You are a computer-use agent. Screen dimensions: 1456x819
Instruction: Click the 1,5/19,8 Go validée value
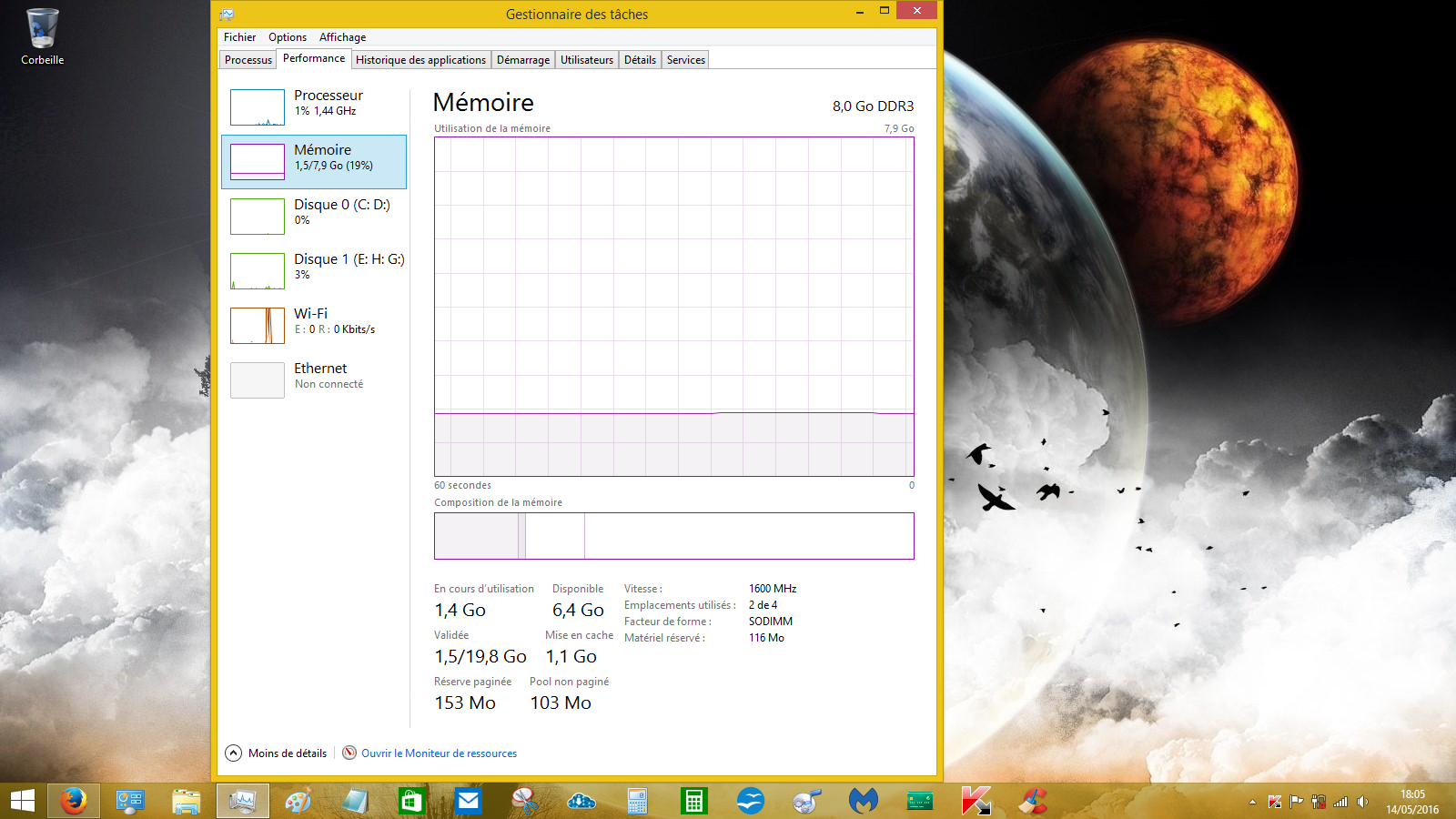[x=480, y=656]
